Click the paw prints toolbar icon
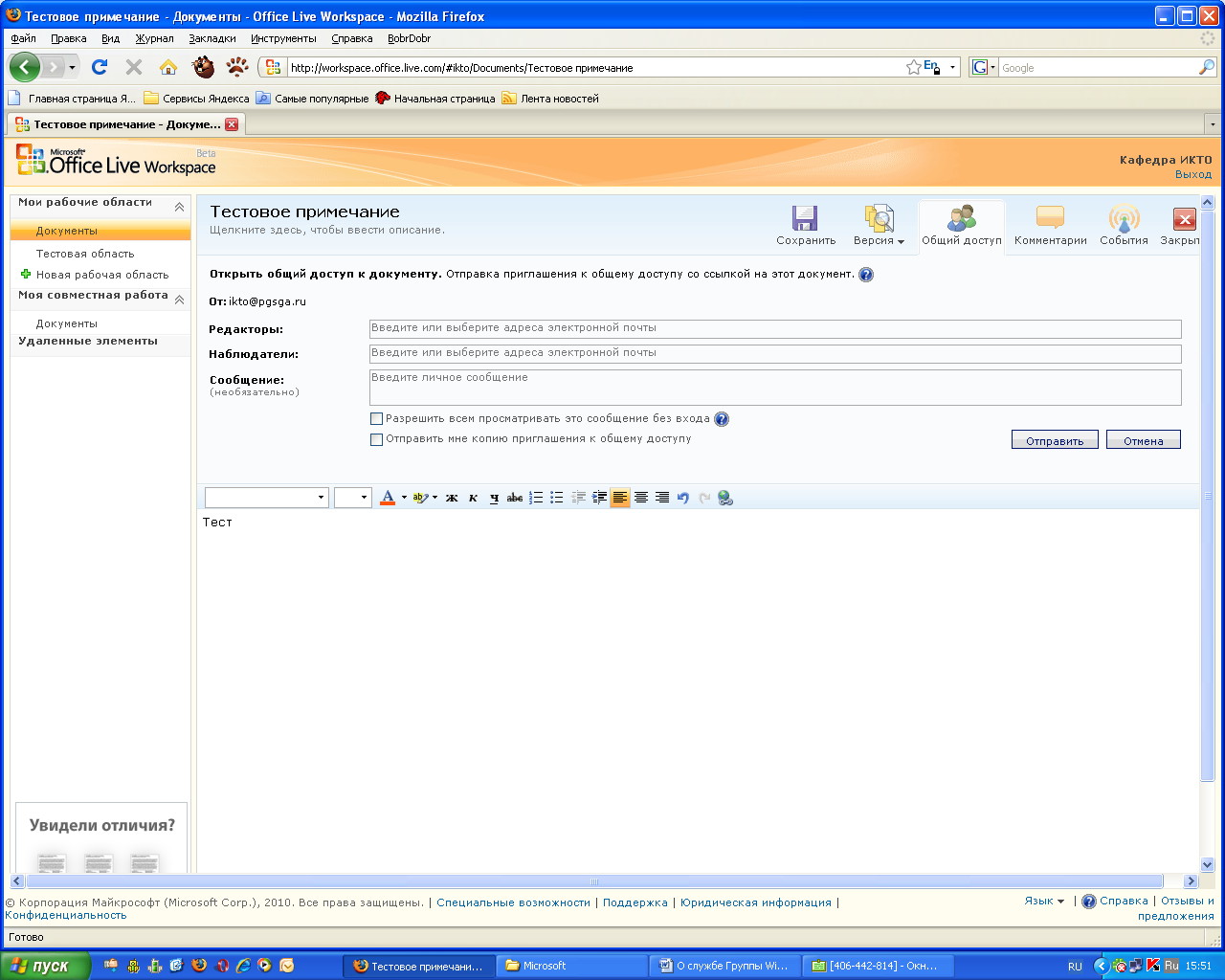The width and height of the screenshot is (1225, 980). (237, 67)
